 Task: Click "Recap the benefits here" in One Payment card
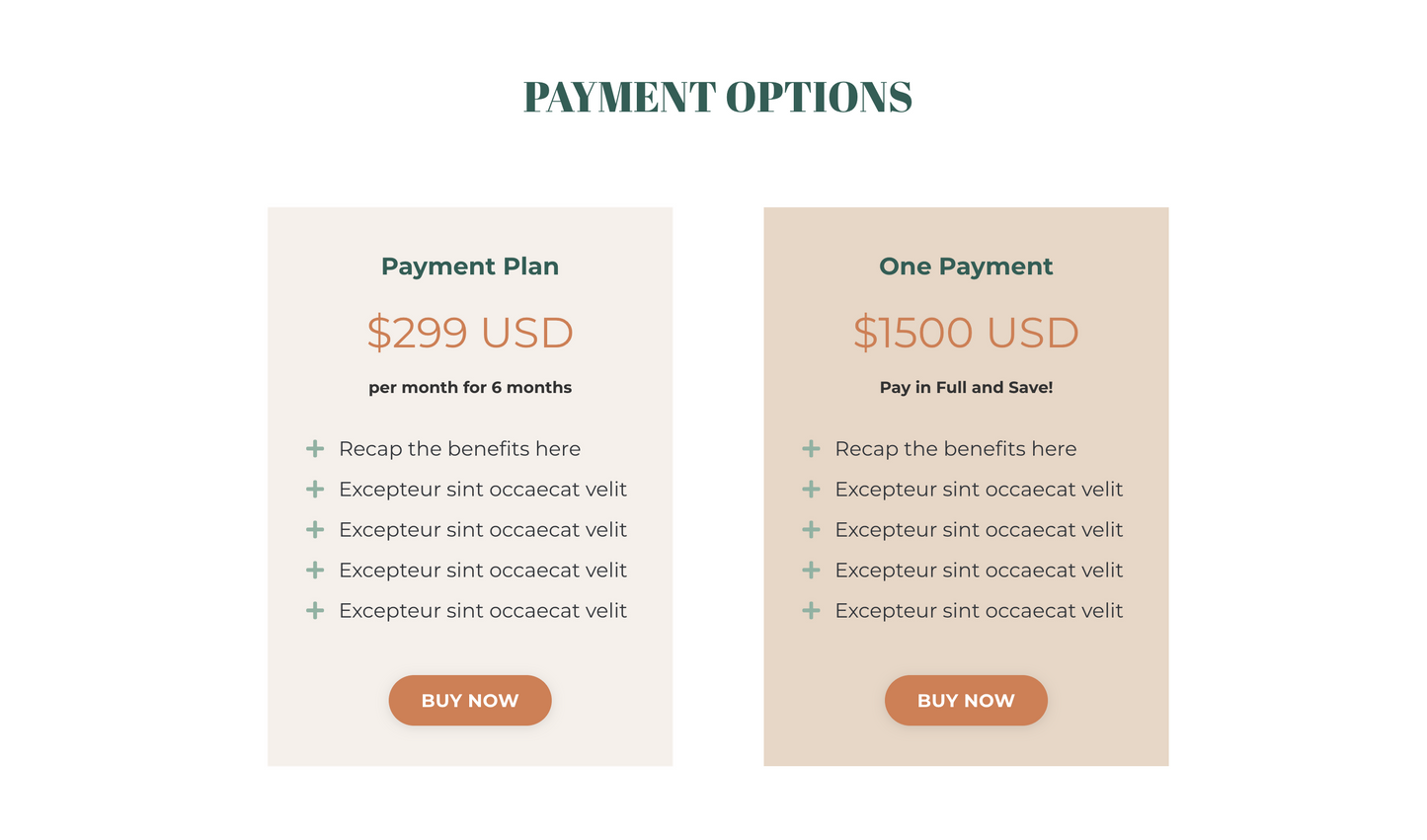[955, 449]
